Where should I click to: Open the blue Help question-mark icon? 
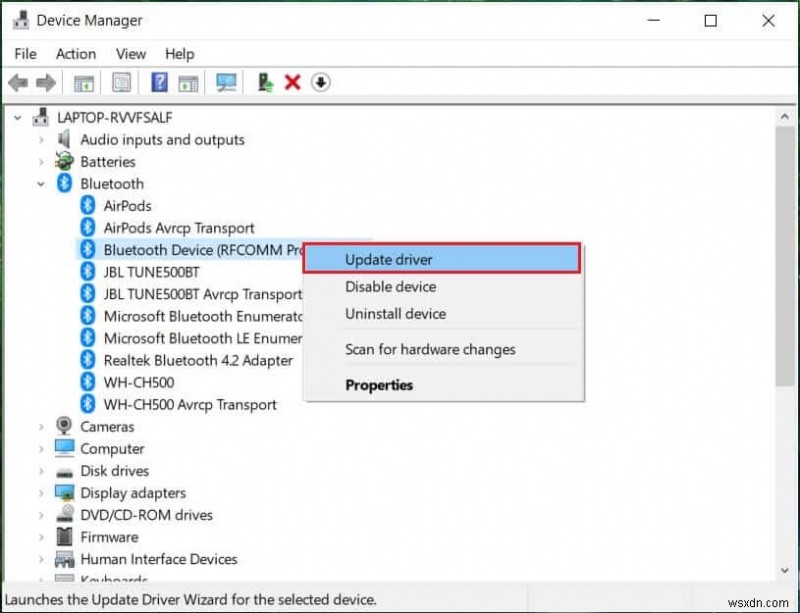159,82
